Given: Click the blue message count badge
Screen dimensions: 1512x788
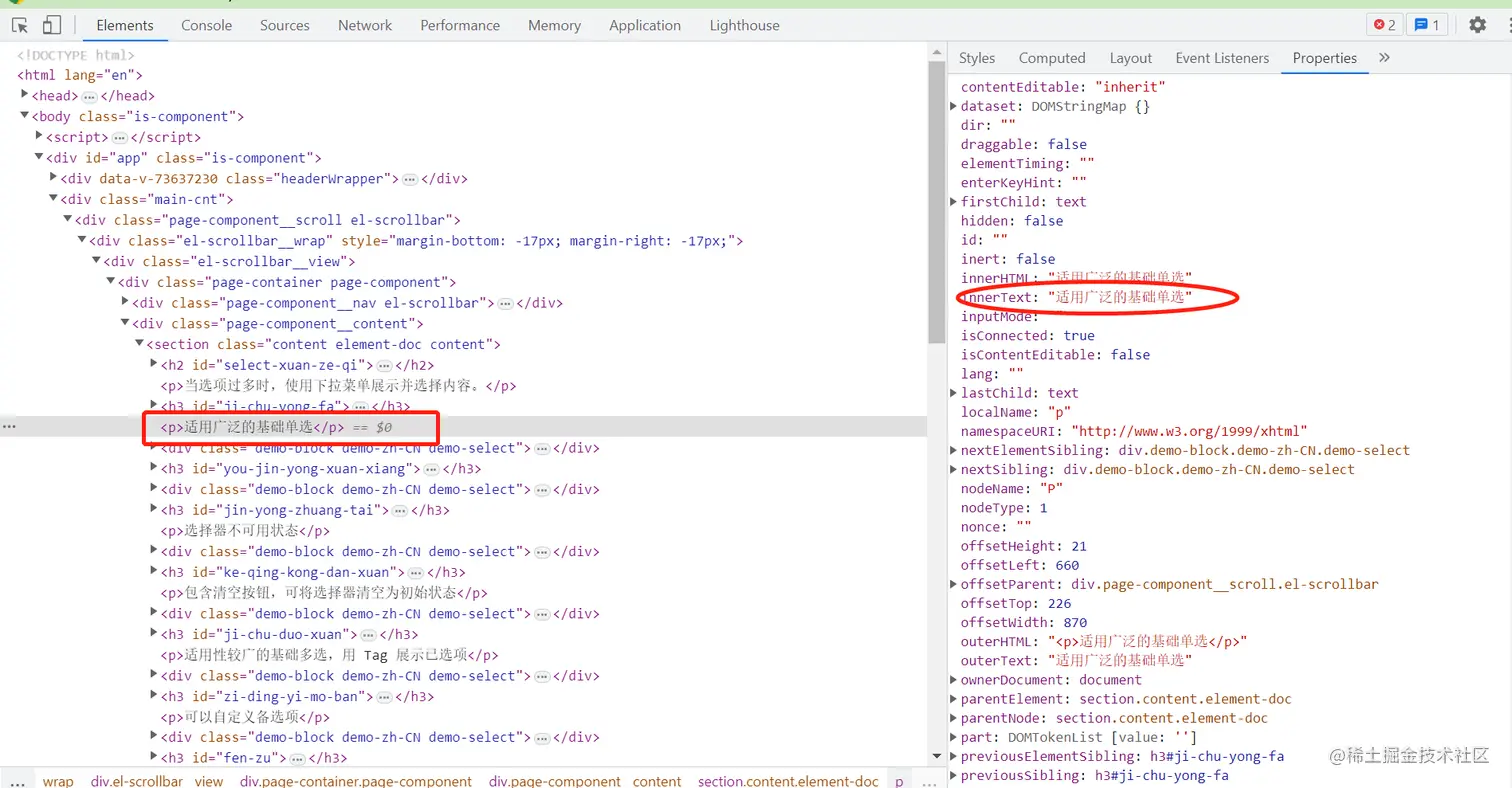Looking at the screenshot, I should pos(1426,25).
